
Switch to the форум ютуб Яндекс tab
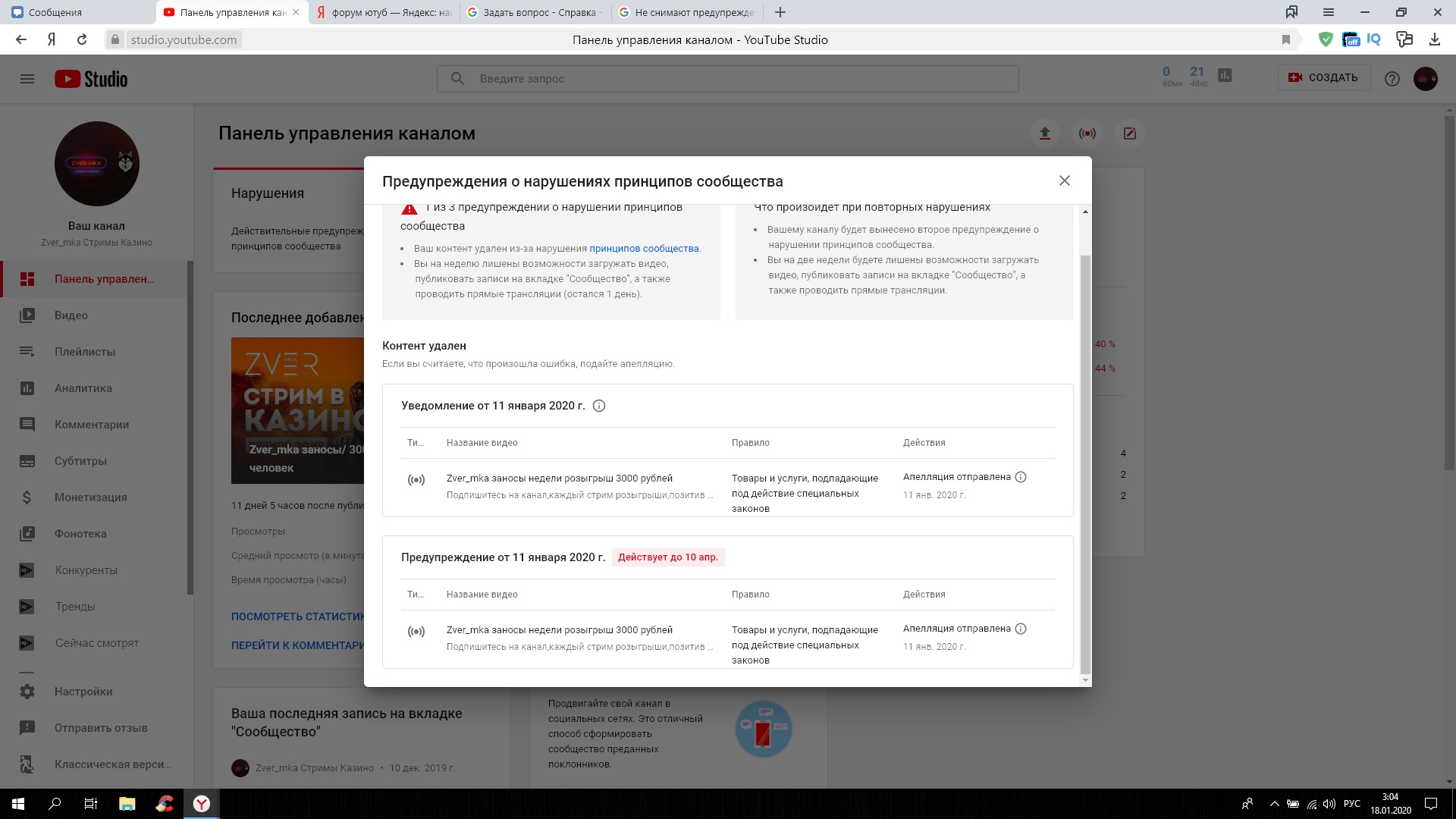(384, 12)
